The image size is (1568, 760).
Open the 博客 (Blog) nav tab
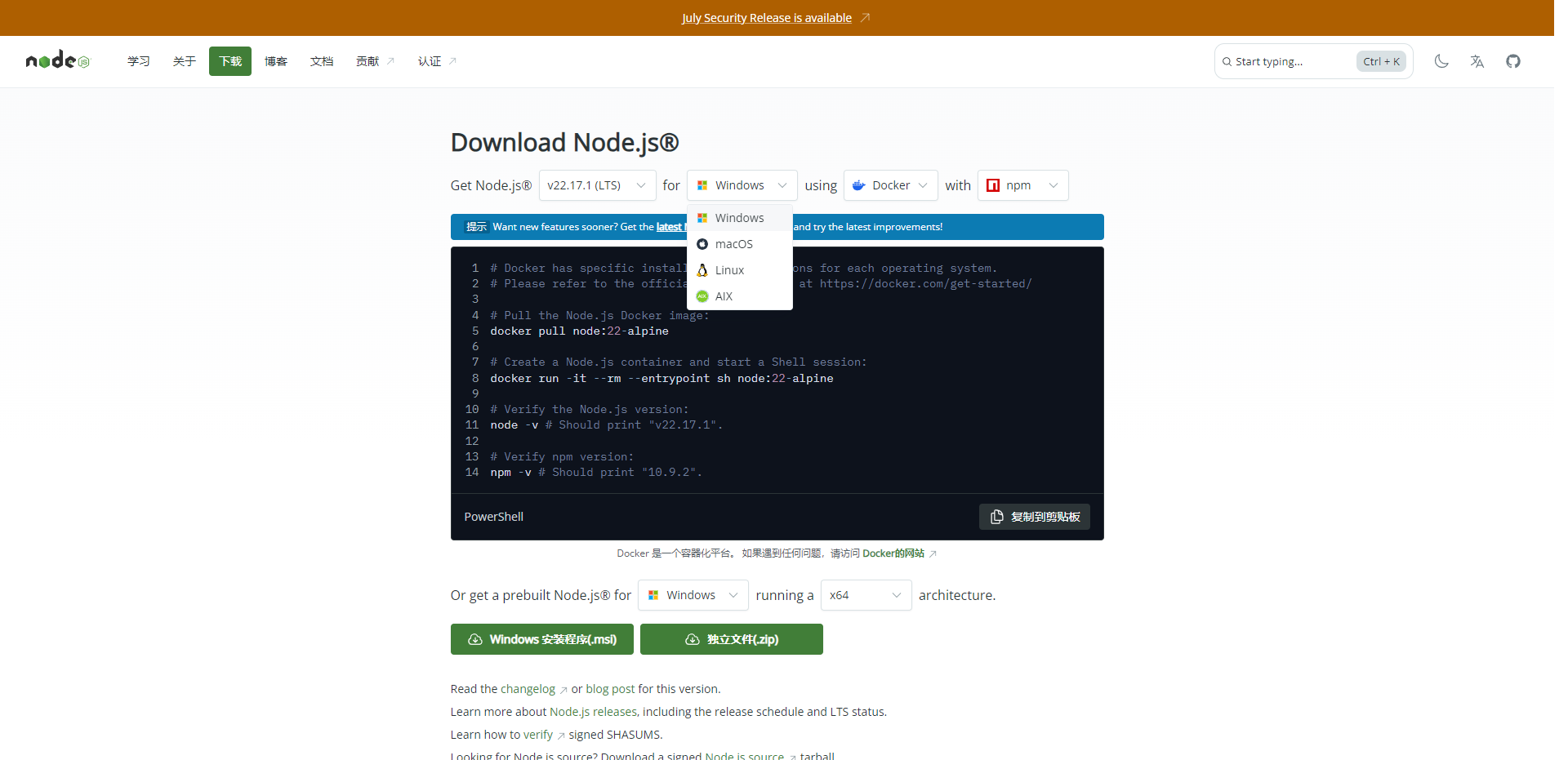(276, 61)
